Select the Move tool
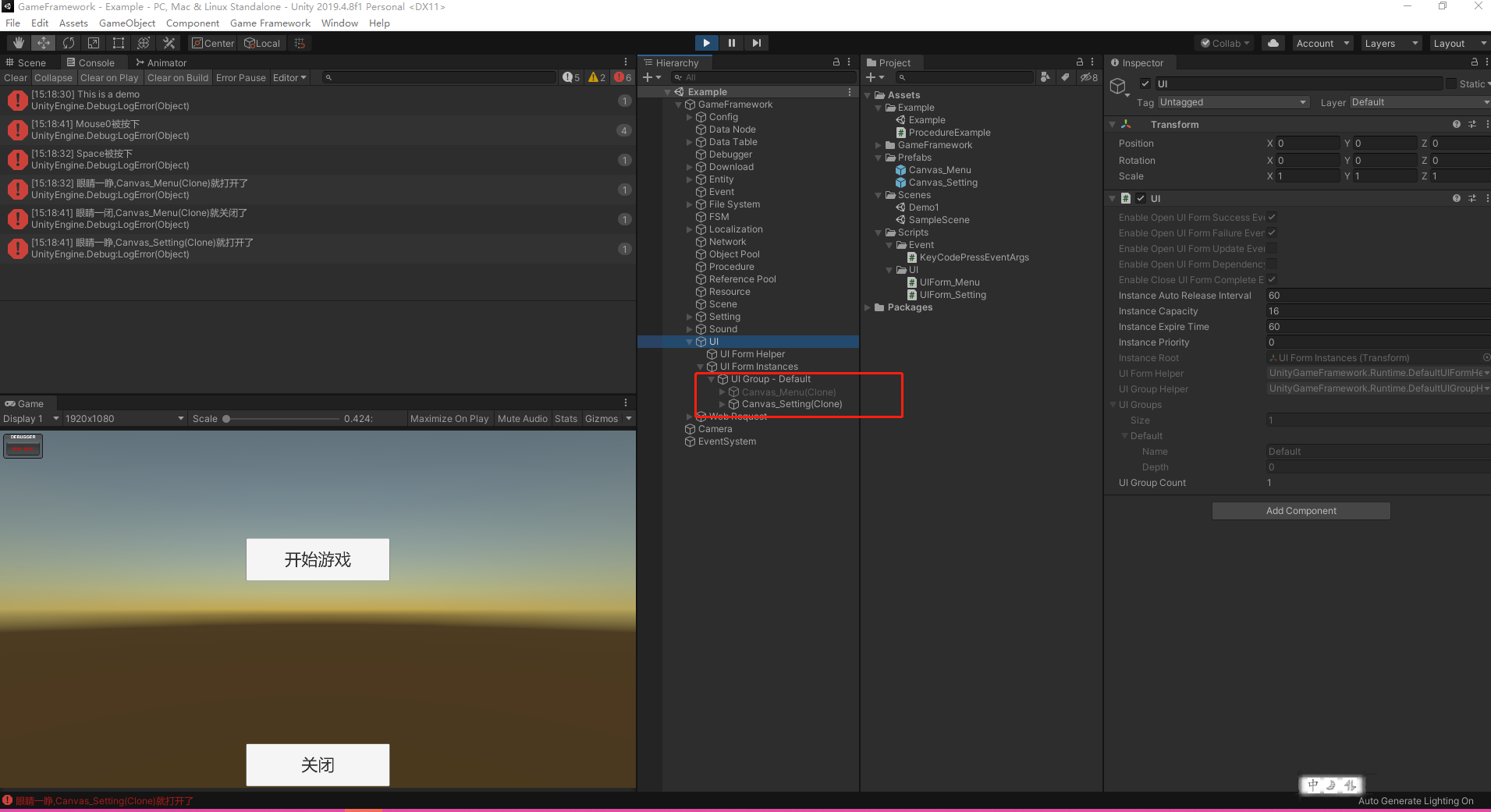The width and height of the screenshot is (1491, 812). 43,43
